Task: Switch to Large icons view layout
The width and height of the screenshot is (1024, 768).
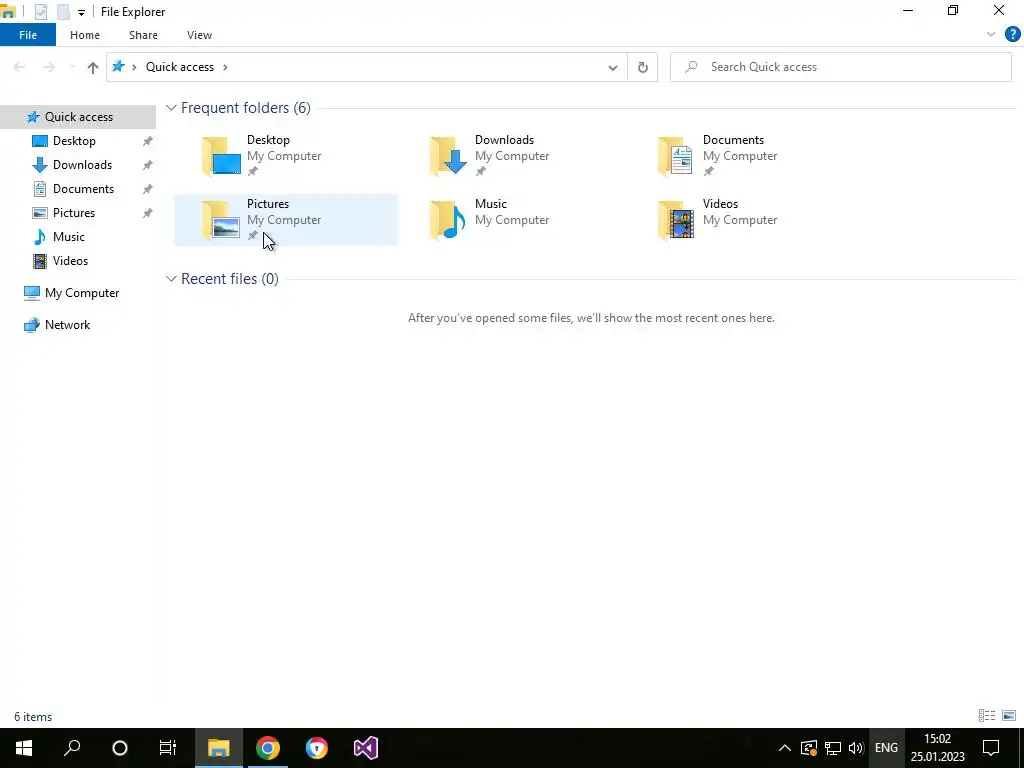Action: [x=1009, y=716]
